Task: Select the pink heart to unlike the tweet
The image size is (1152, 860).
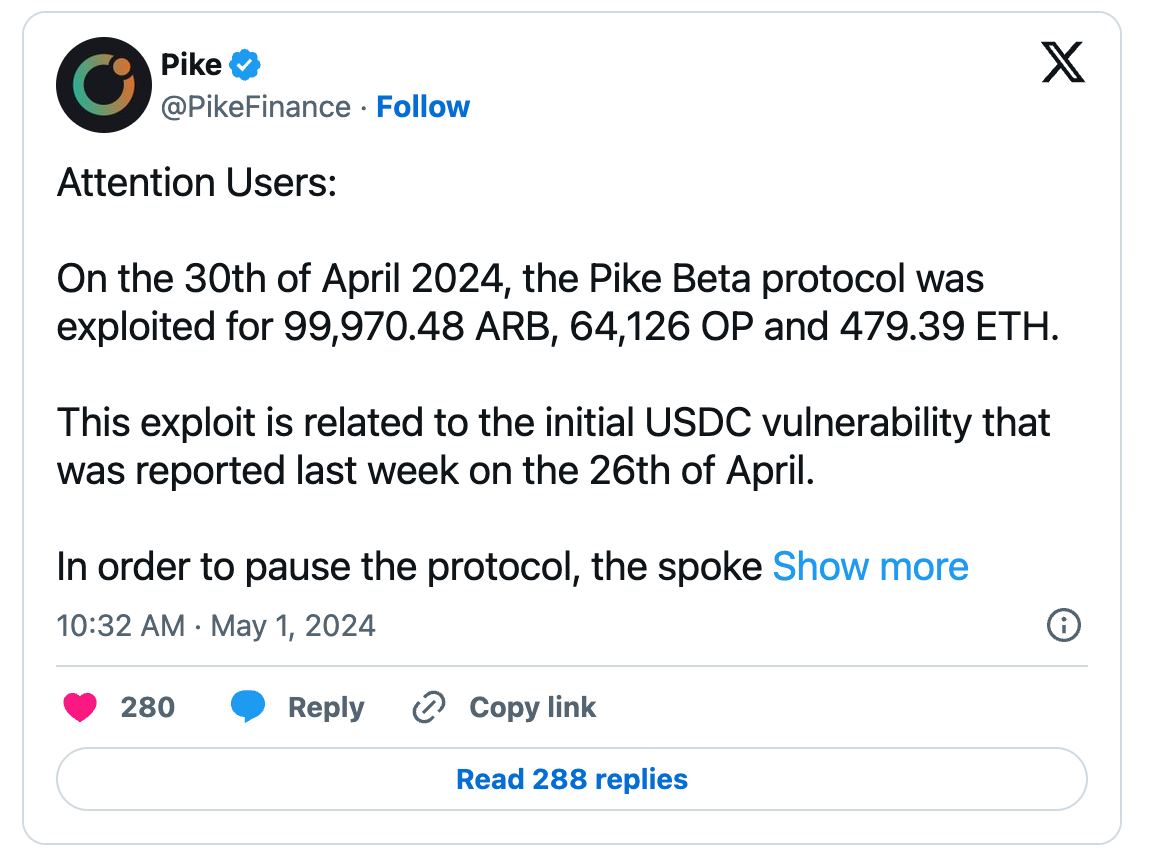Action: pos(80,707)
